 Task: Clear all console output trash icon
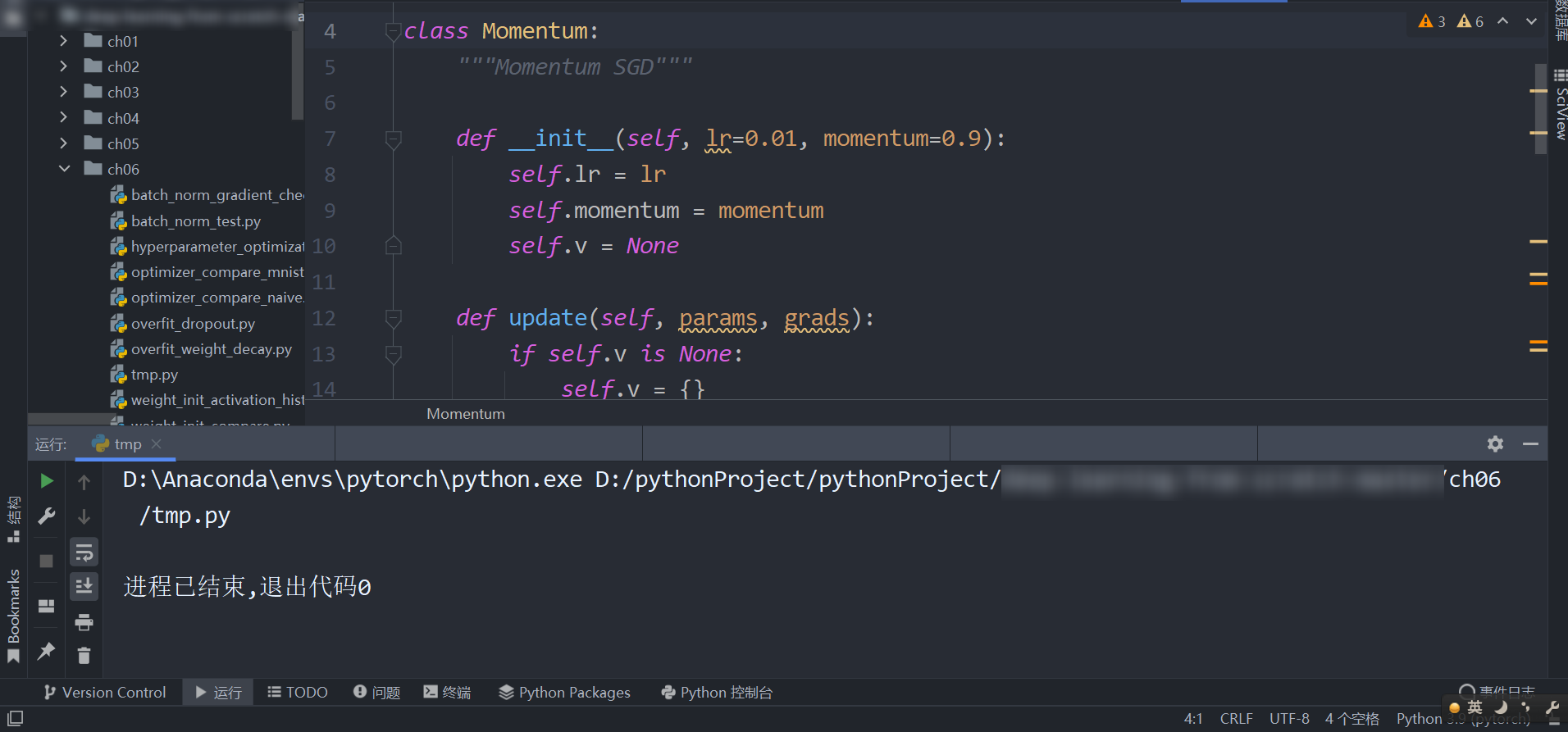[84, 656]
